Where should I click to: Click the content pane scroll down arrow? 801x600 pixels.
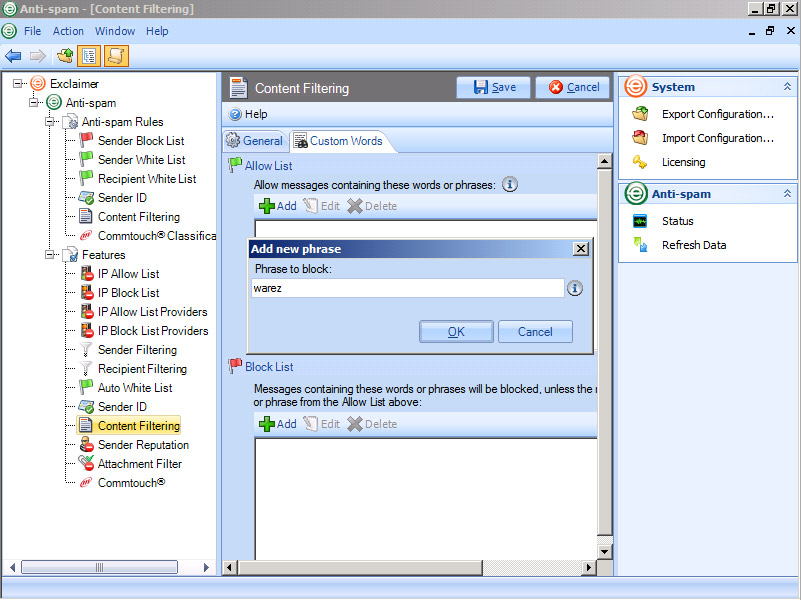click(604, 551)
